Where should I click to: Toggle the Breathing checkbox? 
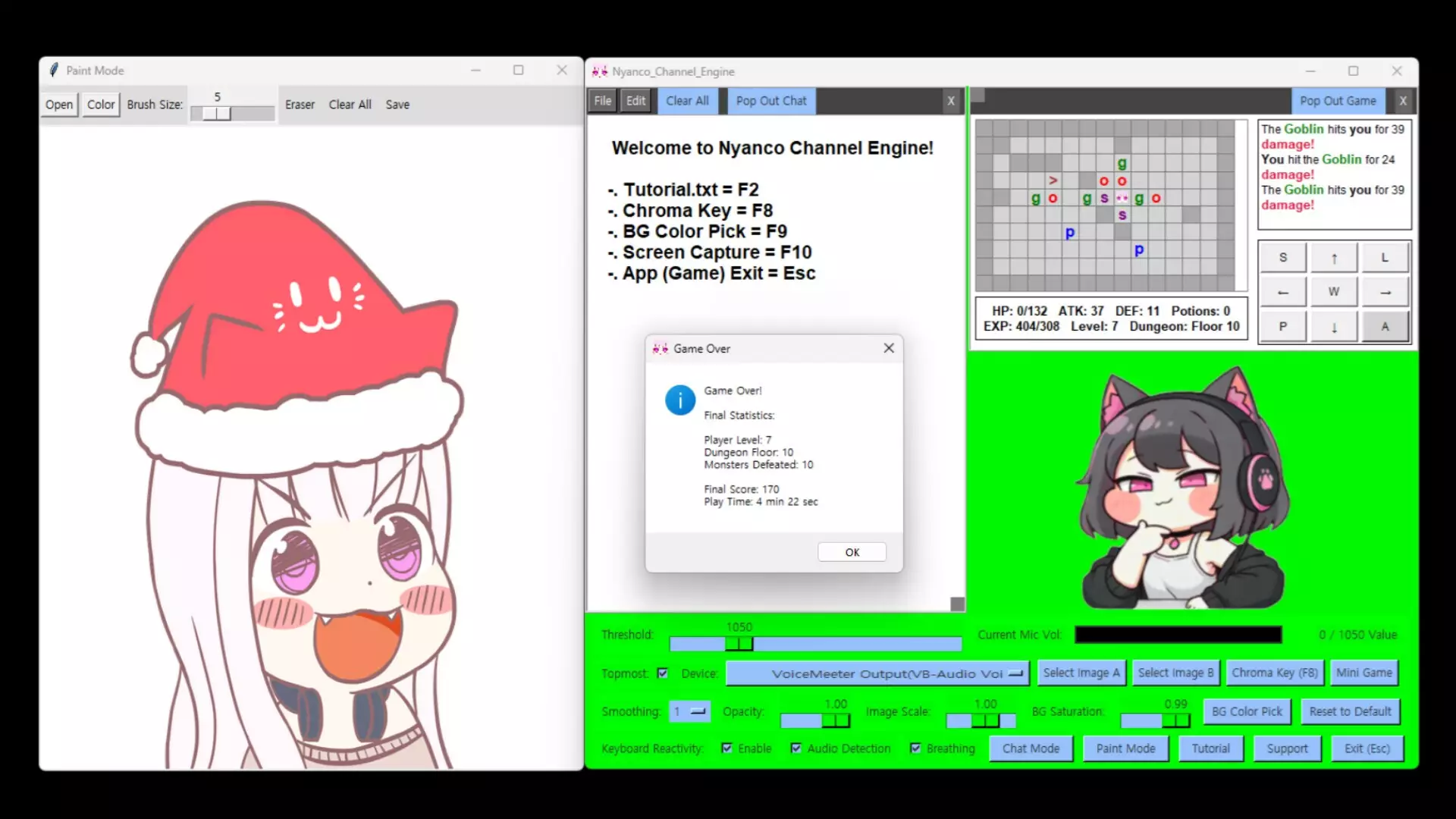click(916, 748)
